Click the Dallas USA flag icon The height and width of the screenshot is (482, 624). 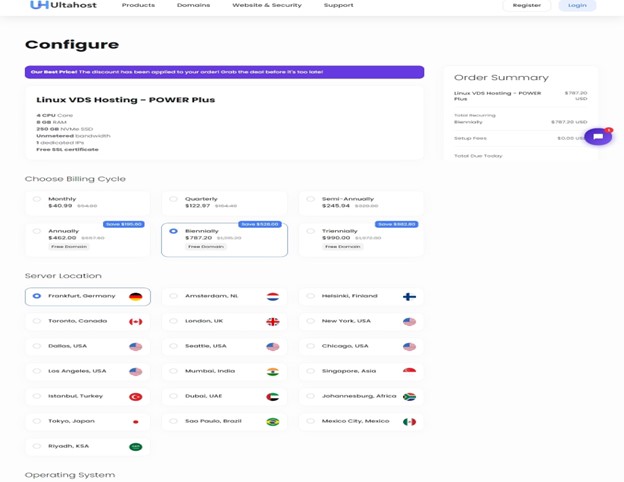[136, 347]
